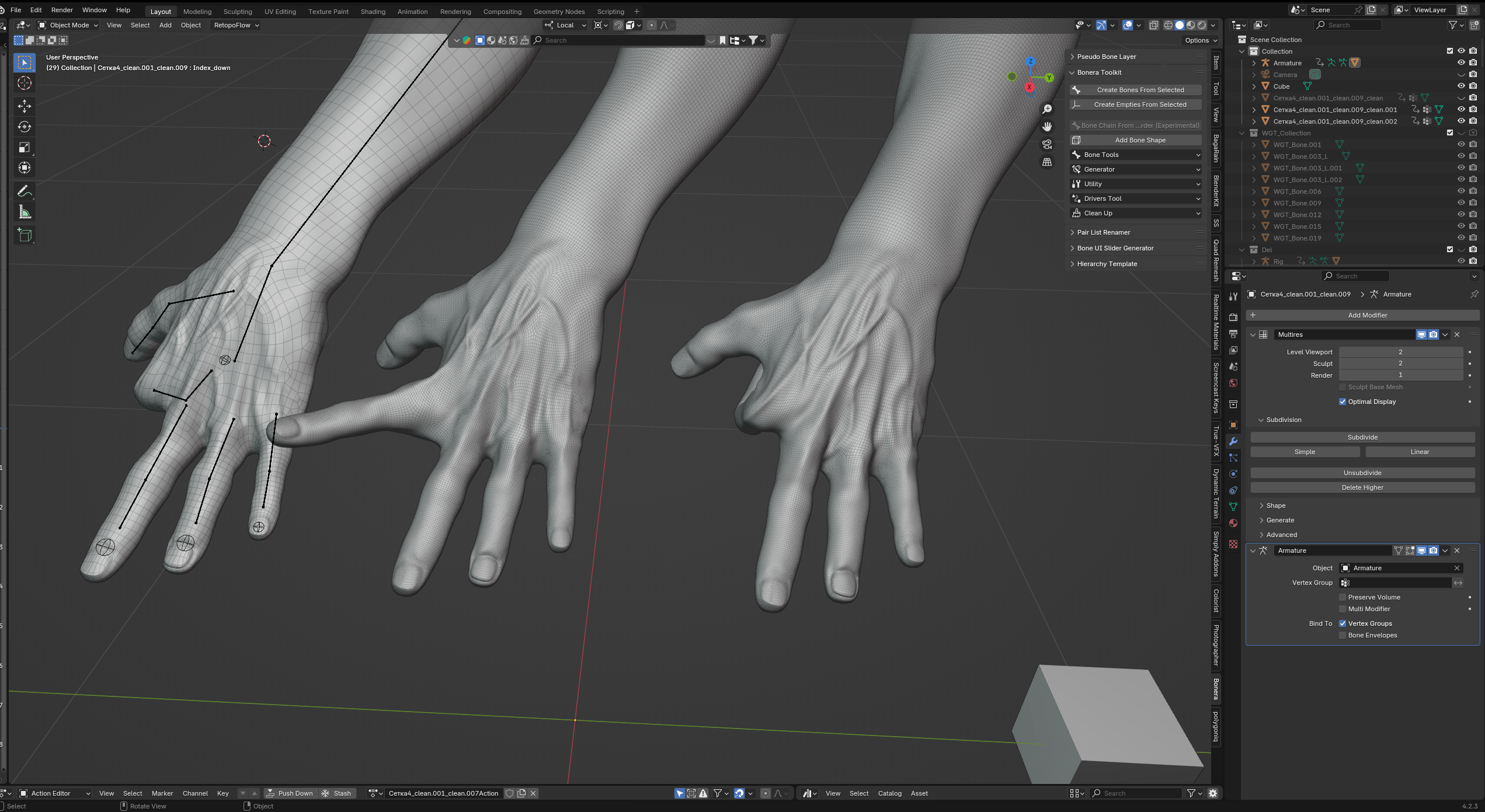This screenshot has height=812, width=1485.
Task: Switch to the Sculpting workspace tab
Action: (238, 12)
